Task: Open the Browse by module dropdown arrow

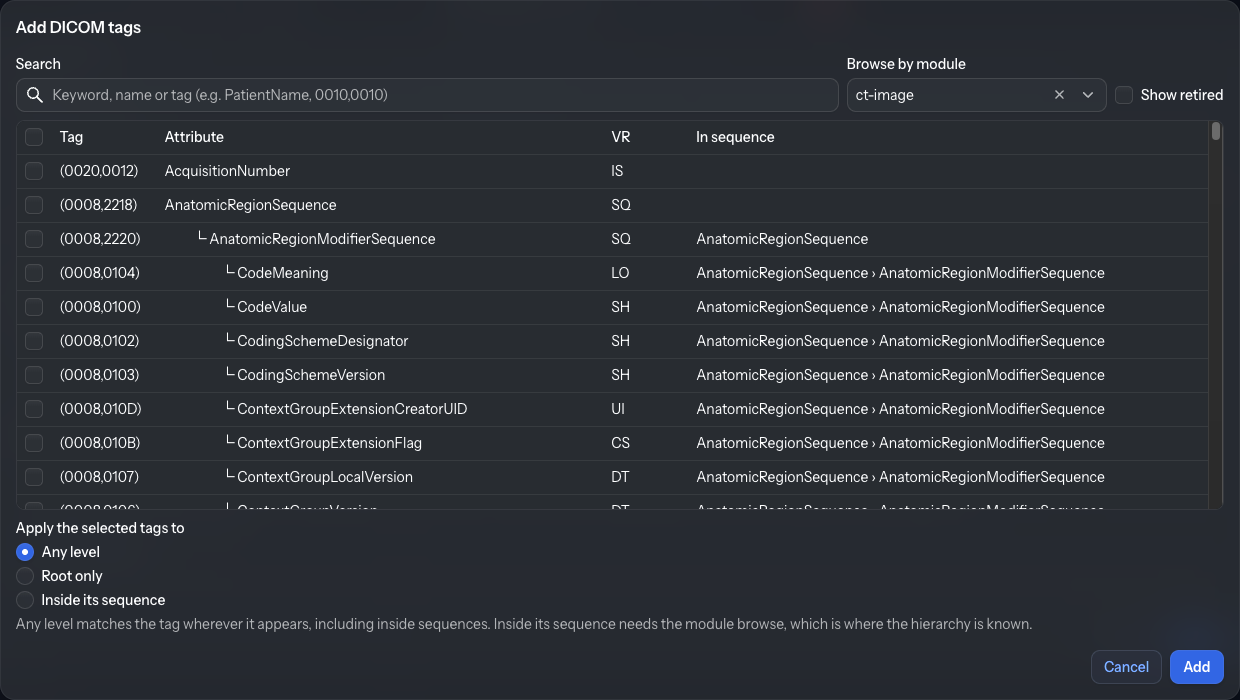Action: [x=1088, y=95]
